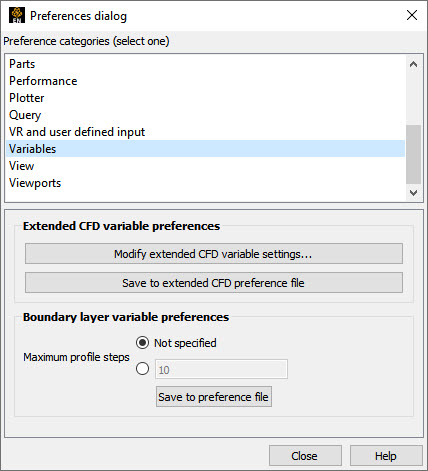Close the Preferences dialog with X
The height and width of the screenshot is (471, 428).
pyautogui.click(x=412, y=15)
